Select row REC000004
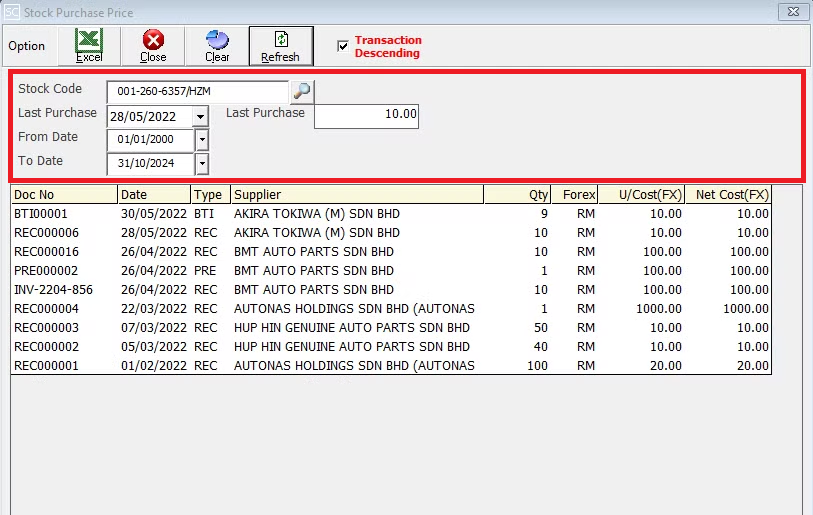The width and height of the screenshot is (813, 515). point(391,309)
